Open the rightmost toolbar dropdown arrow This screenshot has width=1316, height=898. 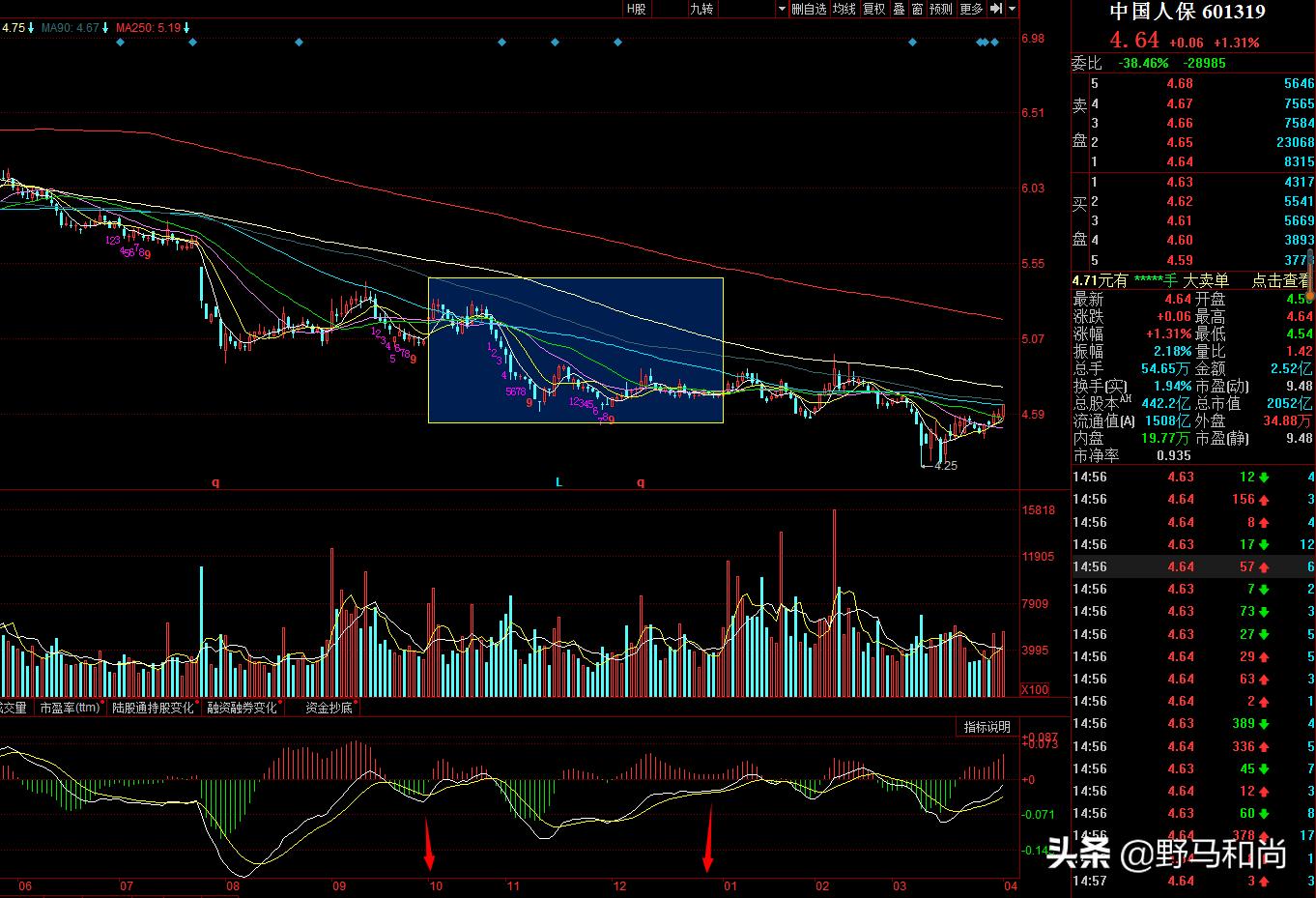(1012, 9)
